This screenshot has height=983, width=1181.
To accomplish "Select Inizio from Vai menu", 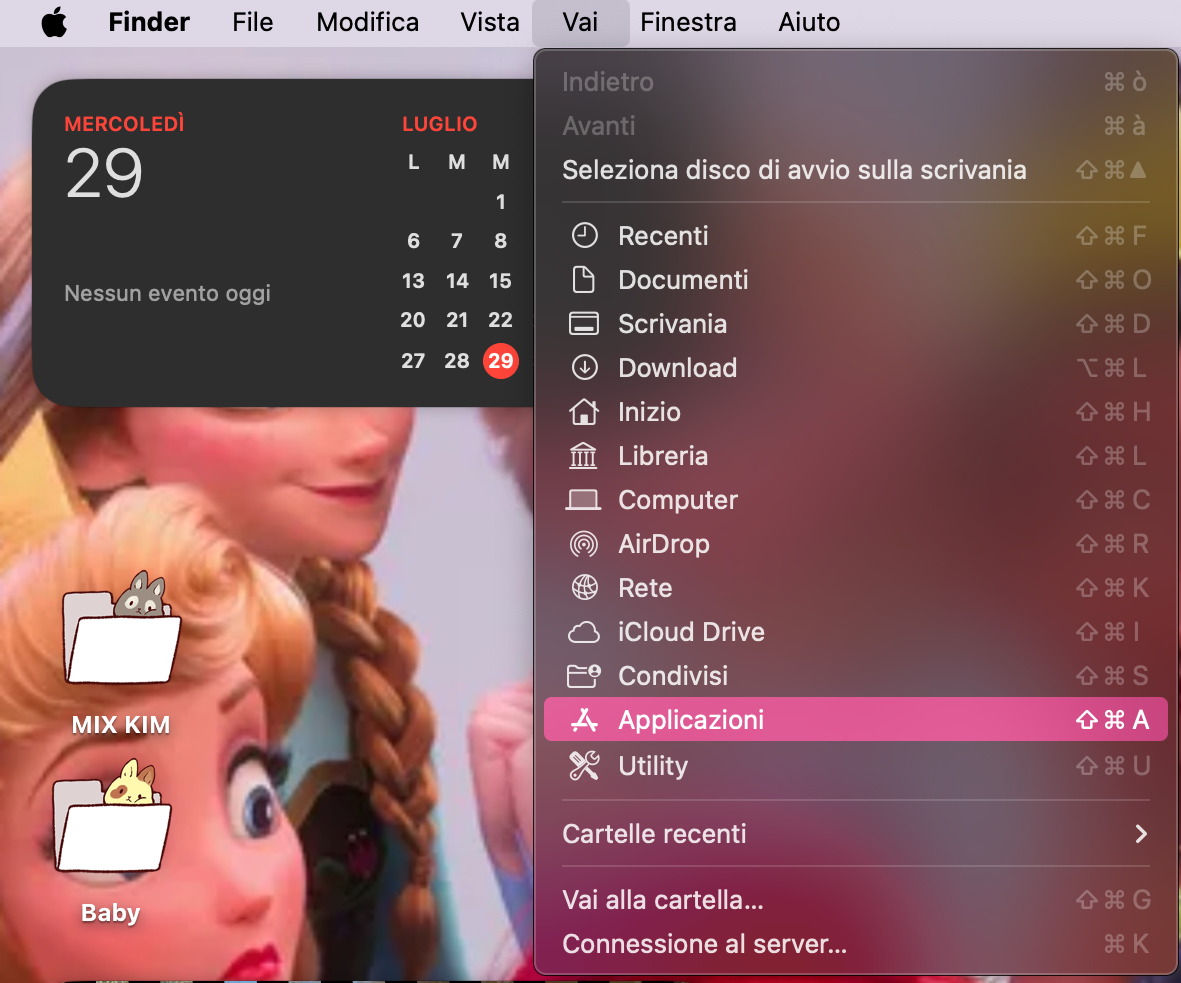I will click(856, 411).
